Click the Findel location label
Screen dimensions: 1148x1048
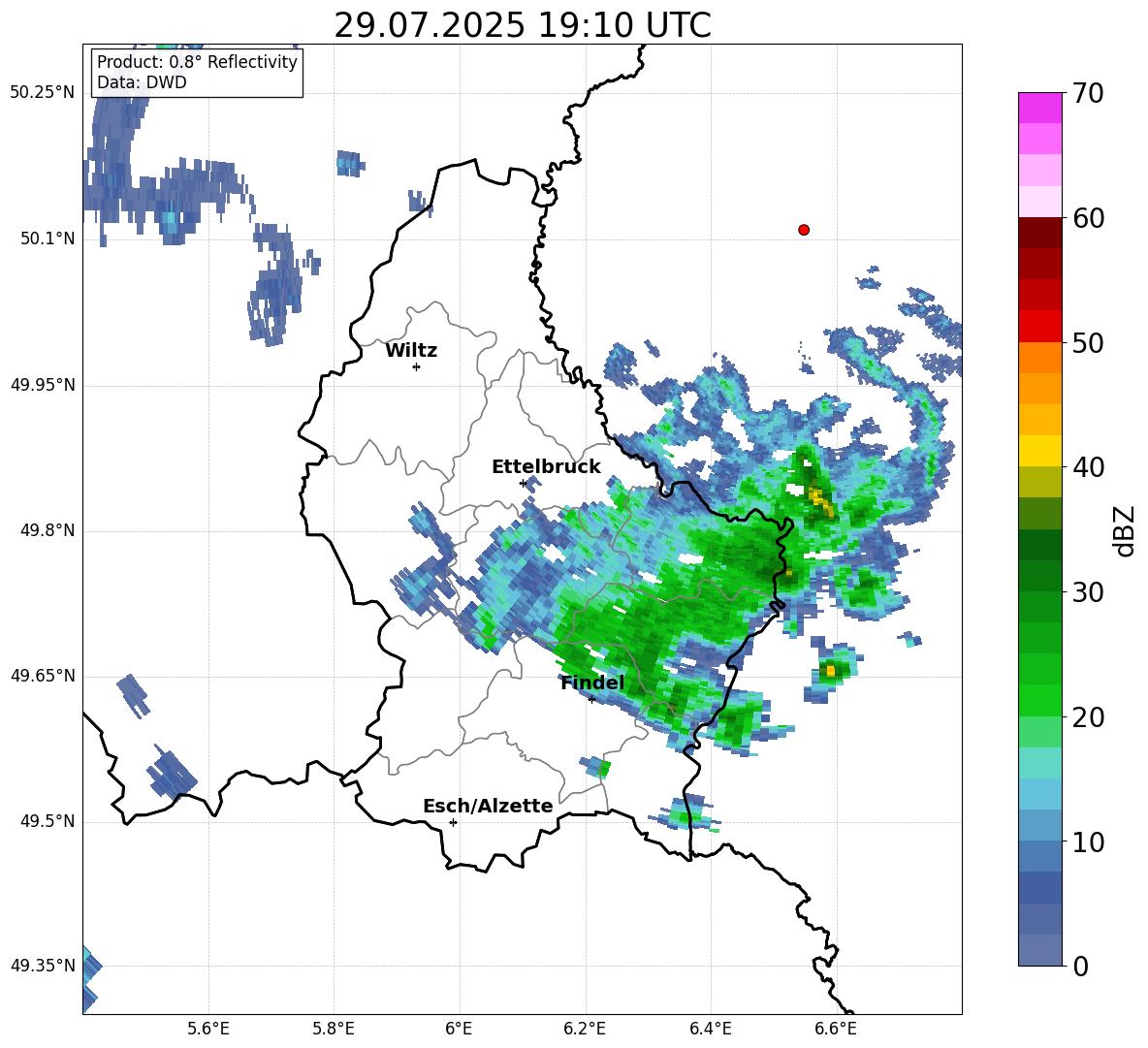pyautogui.click(x=592, y=683)
